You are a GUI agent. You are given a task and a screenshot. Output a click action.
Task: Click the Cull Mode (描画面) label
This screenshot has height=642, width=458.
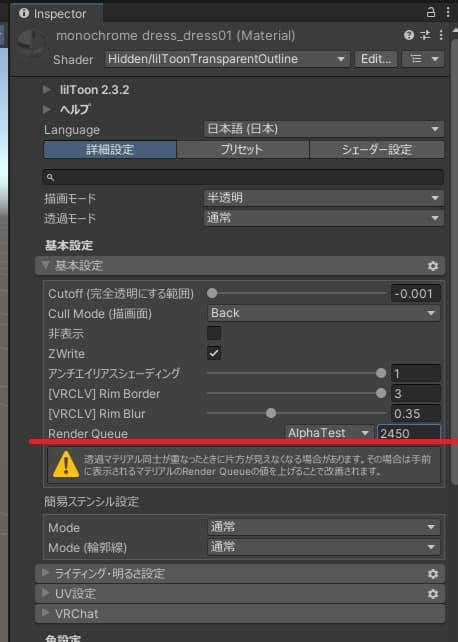point(100,314)
